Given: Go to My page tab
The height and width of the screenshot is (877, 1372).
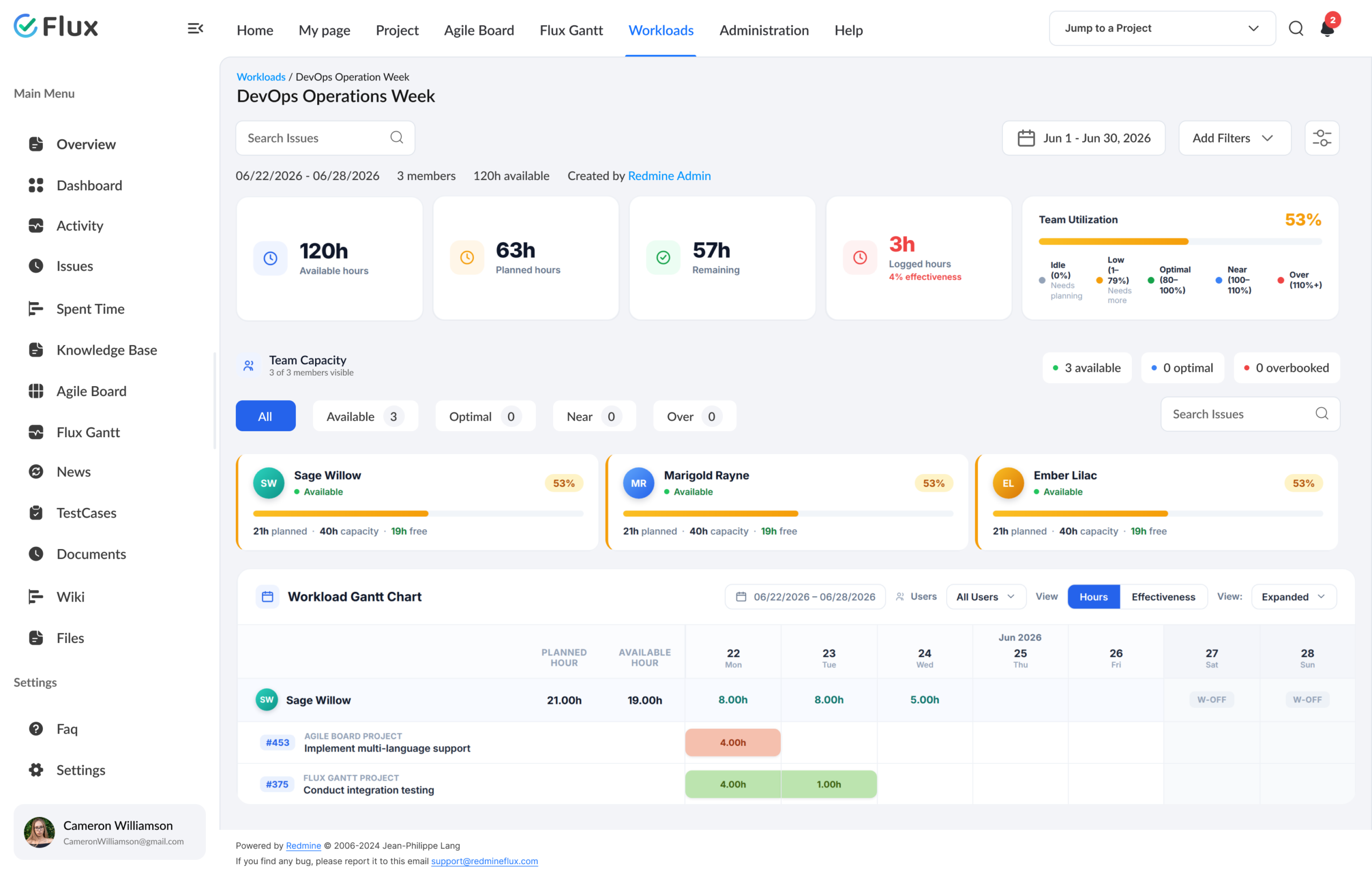Looking at the screenshot, I should [x=324, y=30].
